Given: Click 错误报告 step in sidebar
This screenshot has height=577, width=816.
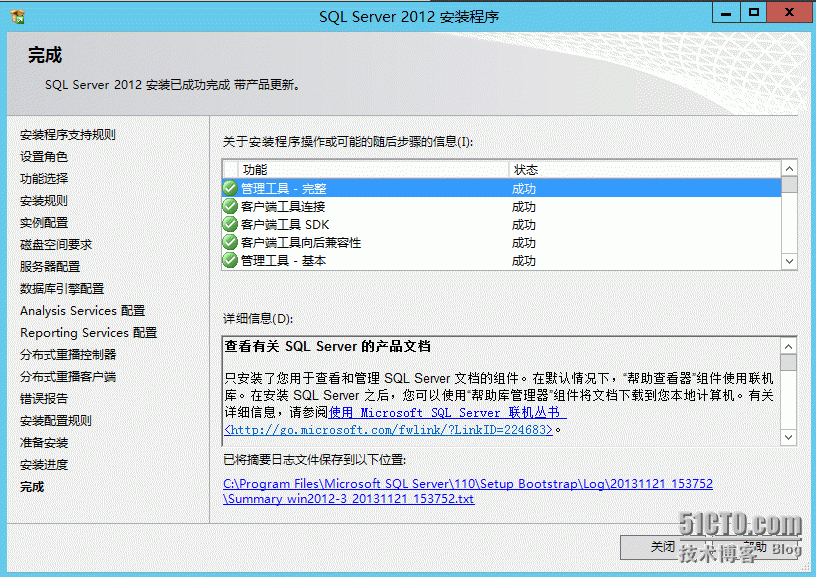Looking at the screenshot, I should 44,399.
